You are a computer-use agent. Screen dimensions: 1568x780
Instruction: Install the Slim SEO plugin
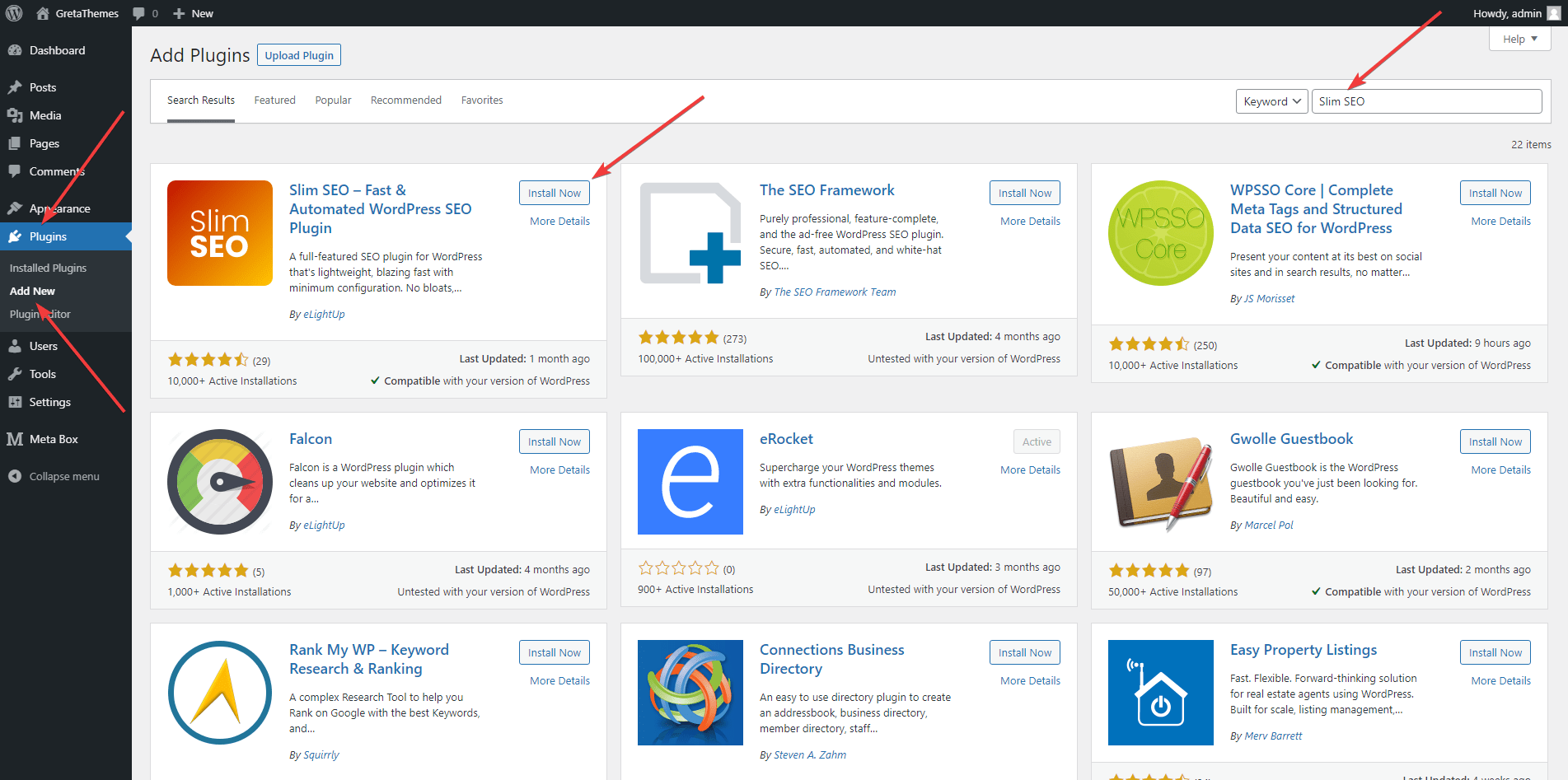click(554, 192)
